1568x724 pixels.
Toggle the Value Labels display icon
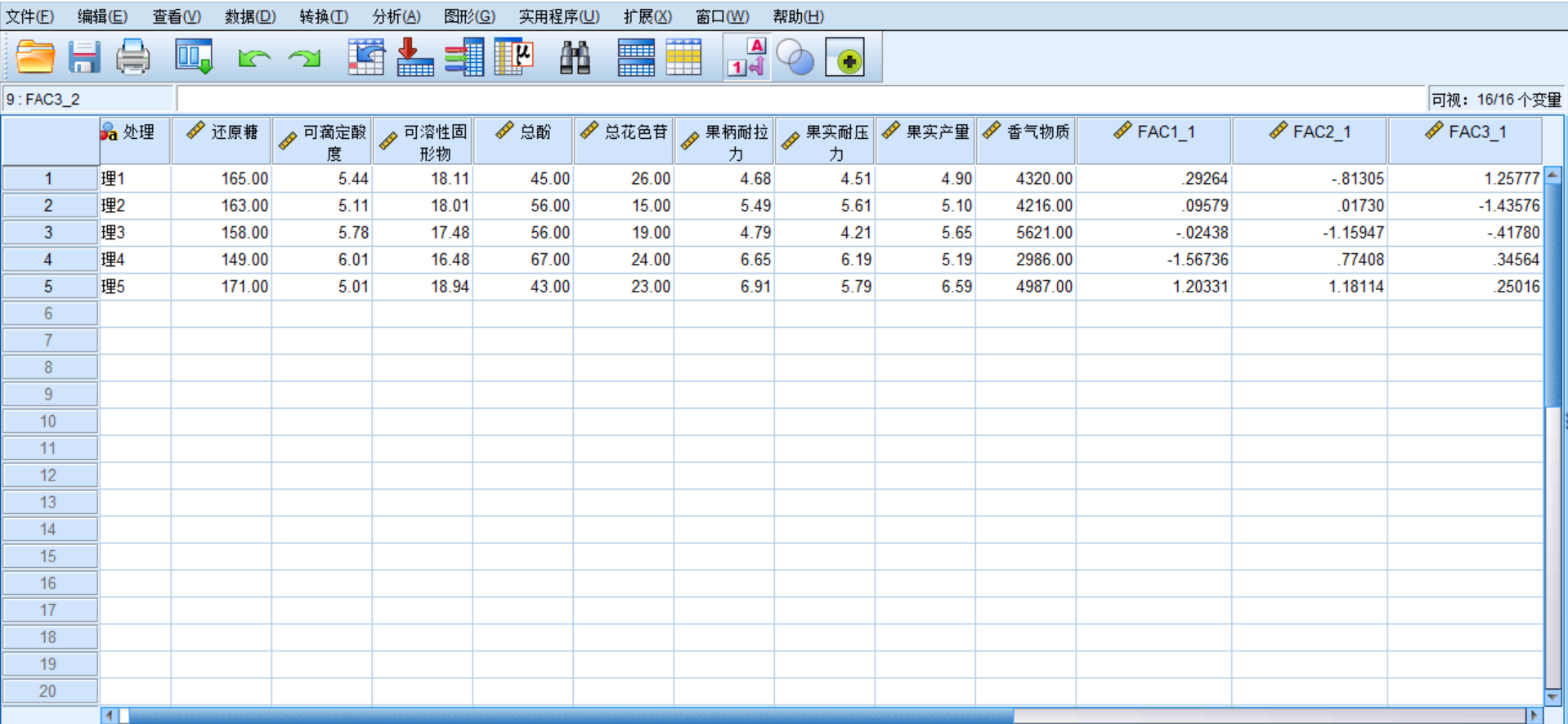(x=747, y=58)
